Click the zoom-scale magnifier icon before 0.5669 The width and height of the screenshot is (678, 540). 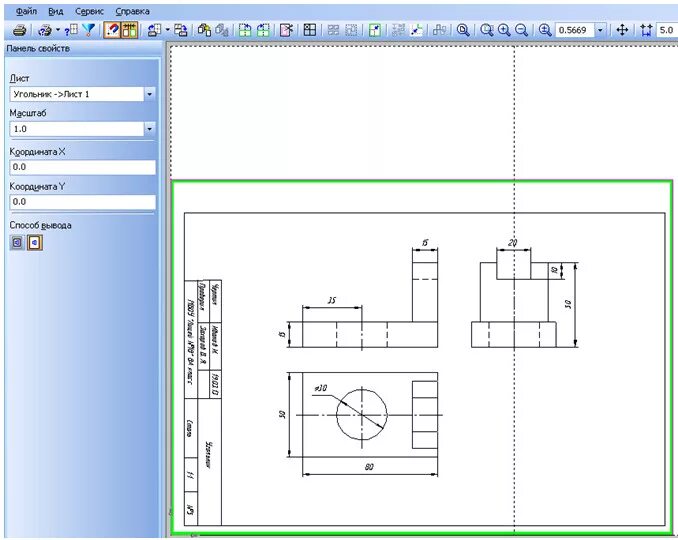[x=545, y=30]
